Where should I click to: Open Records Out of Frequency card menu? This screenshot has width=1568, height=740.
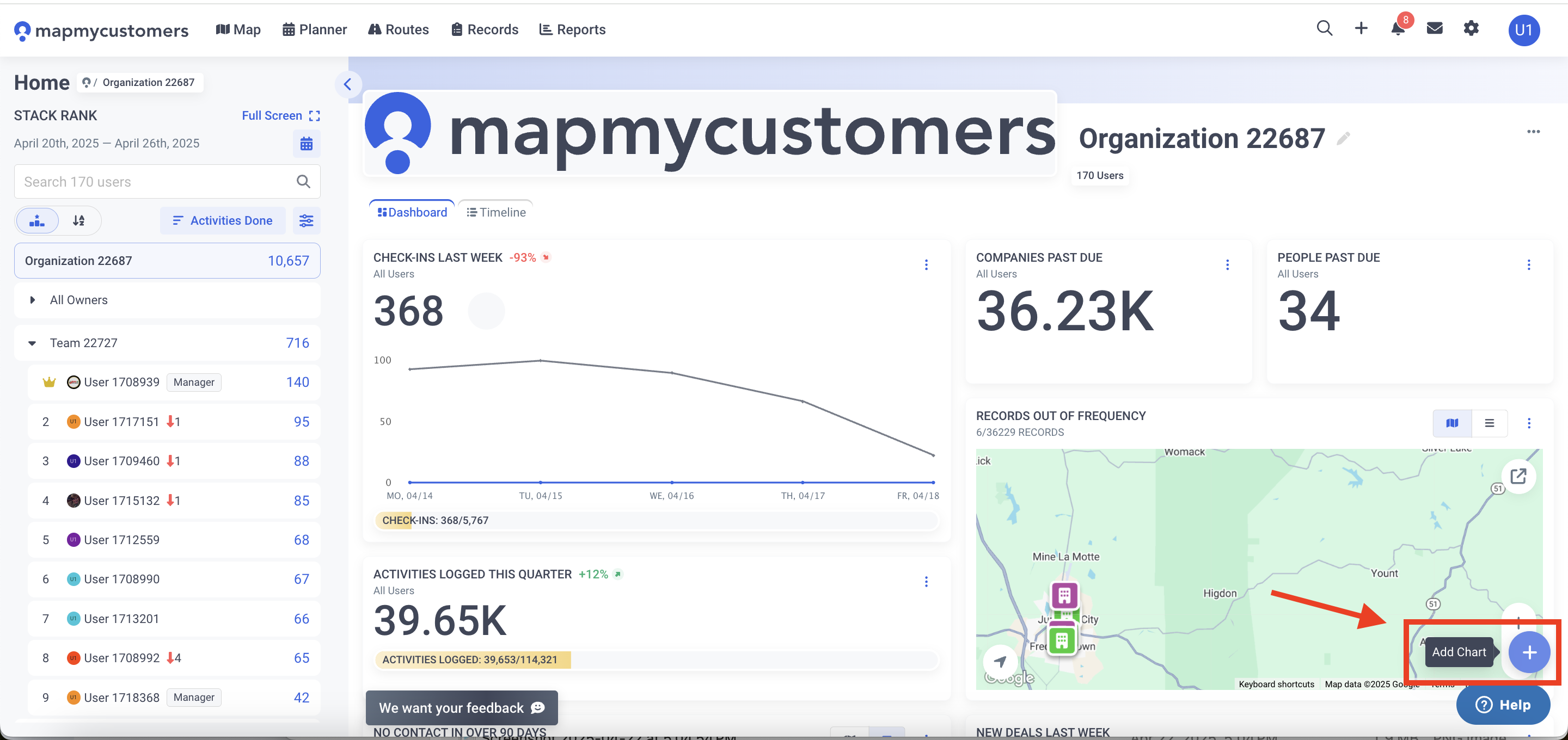(1528, 423)
